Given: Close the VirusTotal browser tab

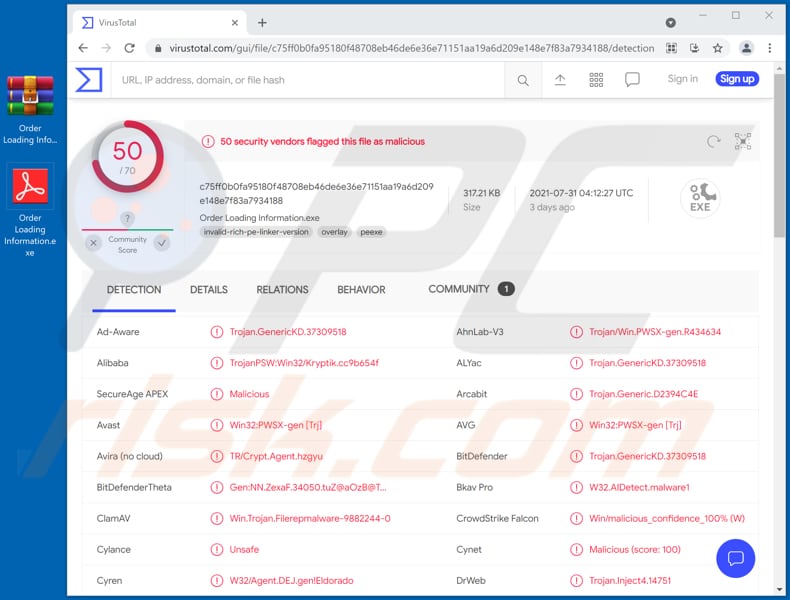Looking at the screenshot, I should click(x=235, y=23).
